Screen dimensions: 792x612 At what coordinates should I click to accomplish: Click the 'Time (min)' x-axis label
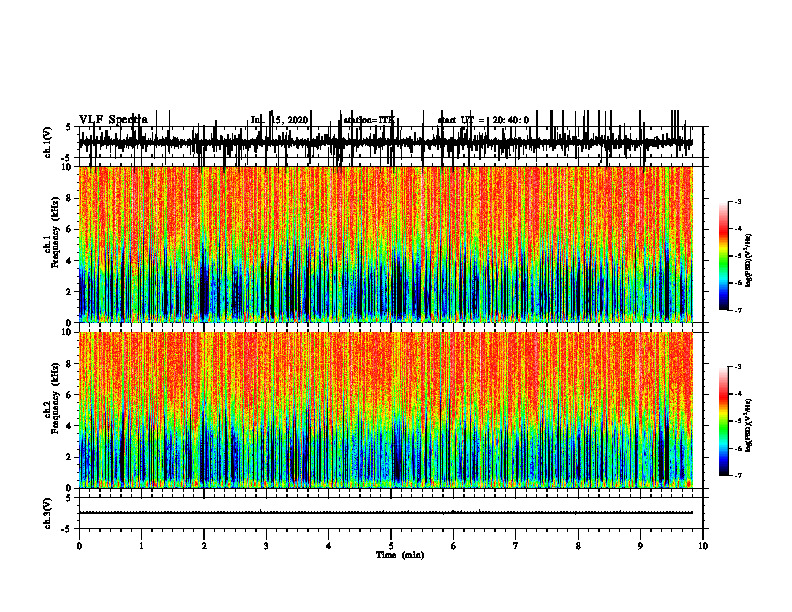click(x=400, y=555)
